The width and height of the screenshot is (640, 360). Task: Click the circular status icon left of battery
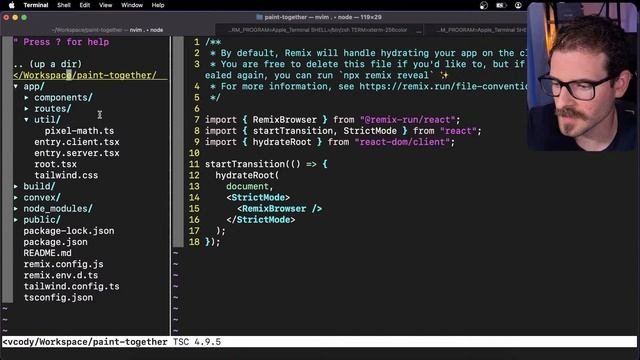(484, 5)
